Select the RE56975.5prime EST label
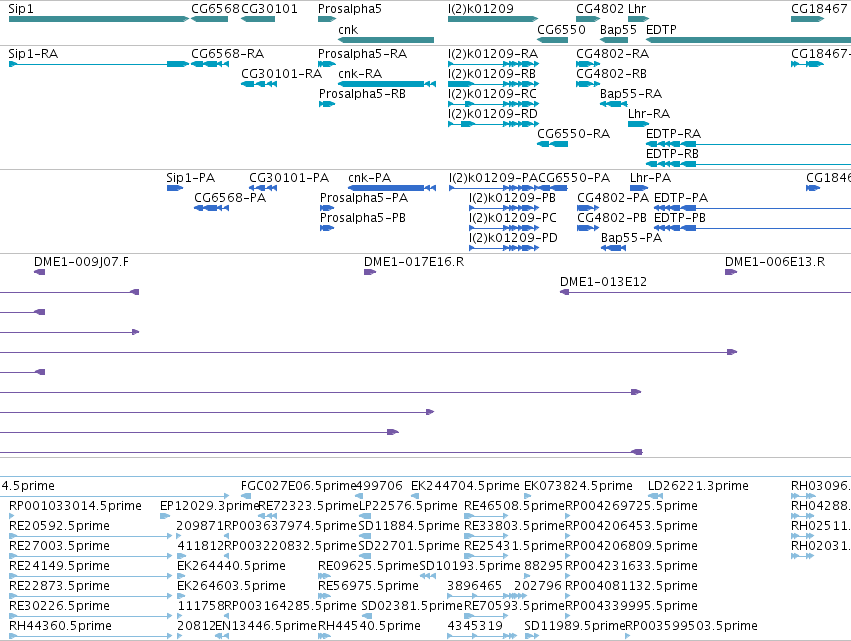851x641 pixels. (369, 587)
